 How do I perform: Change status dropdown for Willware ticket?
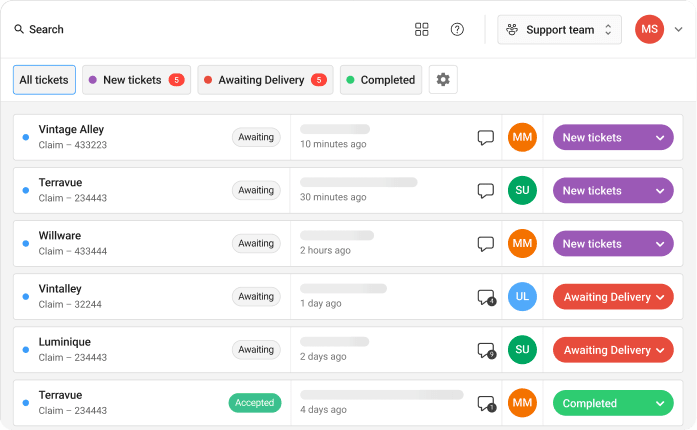pos(613,244)
